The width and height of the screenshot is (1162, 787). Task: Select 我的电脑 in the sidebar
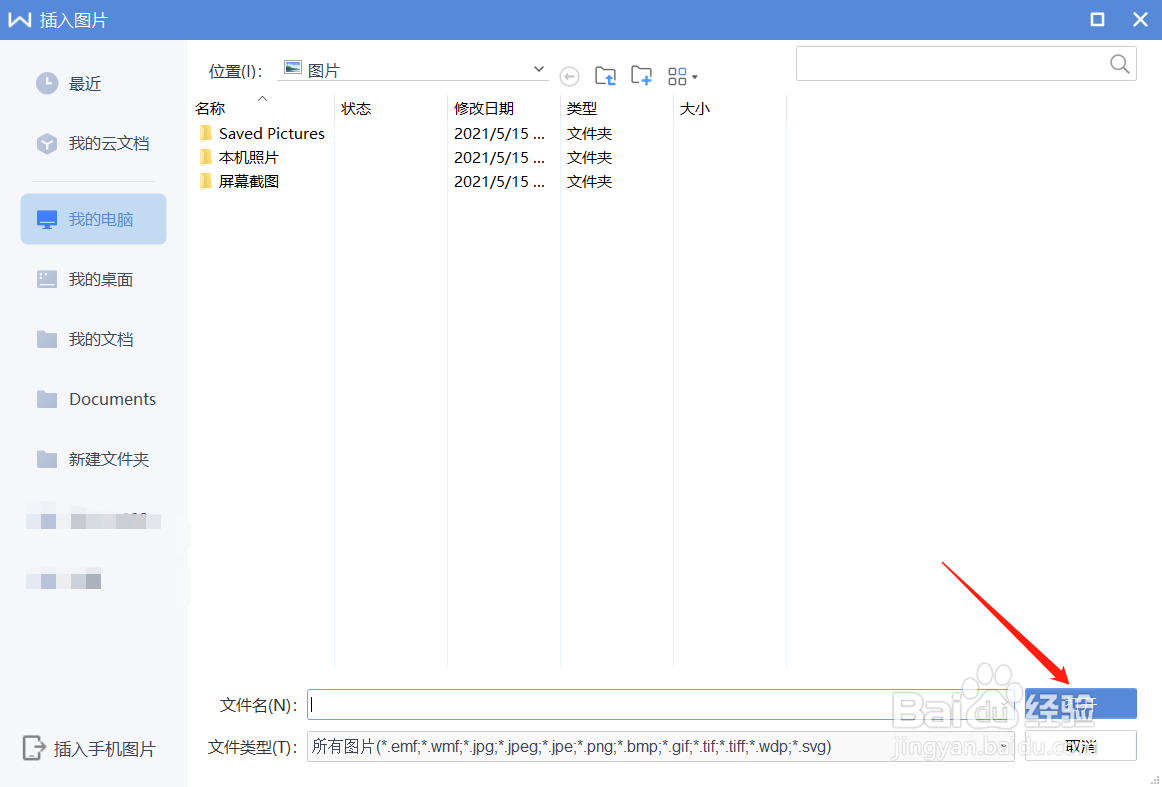100,218
